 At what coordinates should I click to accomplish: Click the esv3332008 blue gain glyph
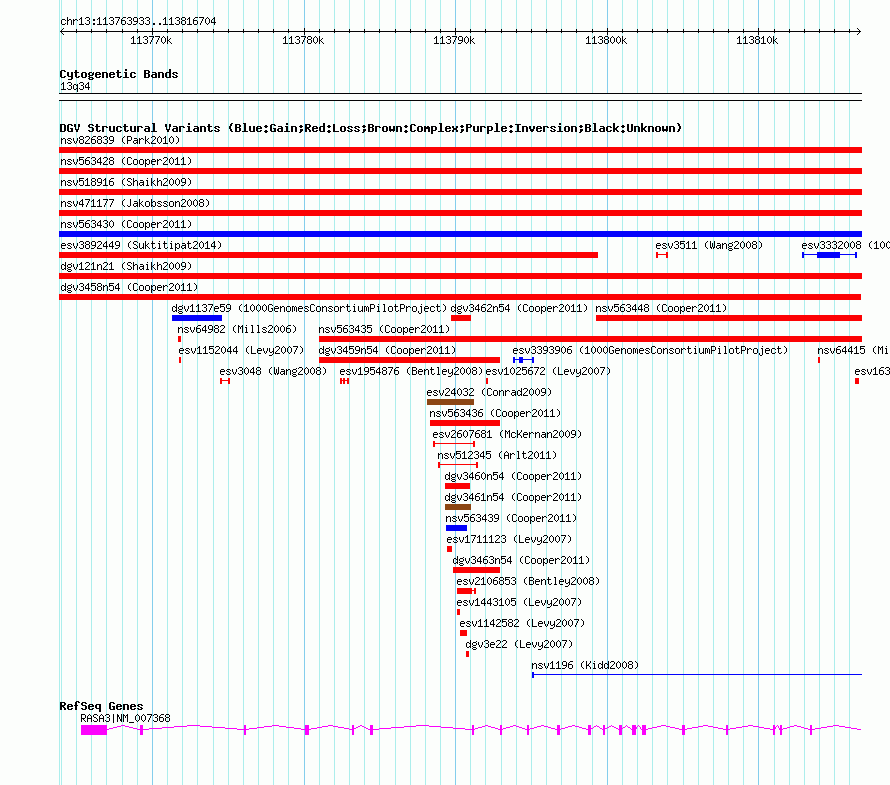coord(829,255)
